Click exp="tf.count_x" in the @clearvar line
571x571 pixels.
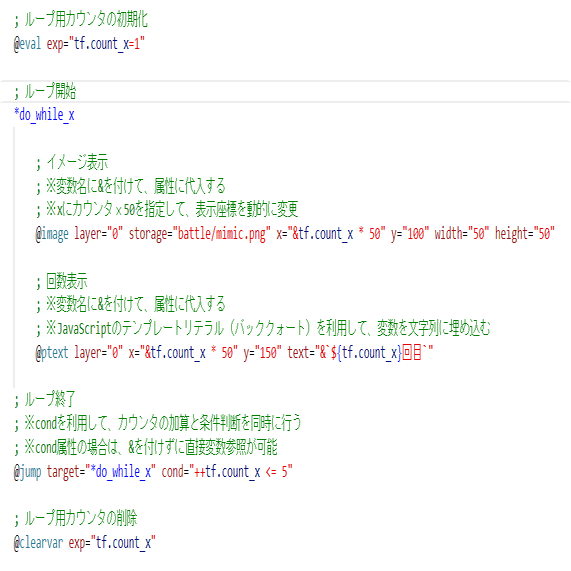[x=112, y=543]
